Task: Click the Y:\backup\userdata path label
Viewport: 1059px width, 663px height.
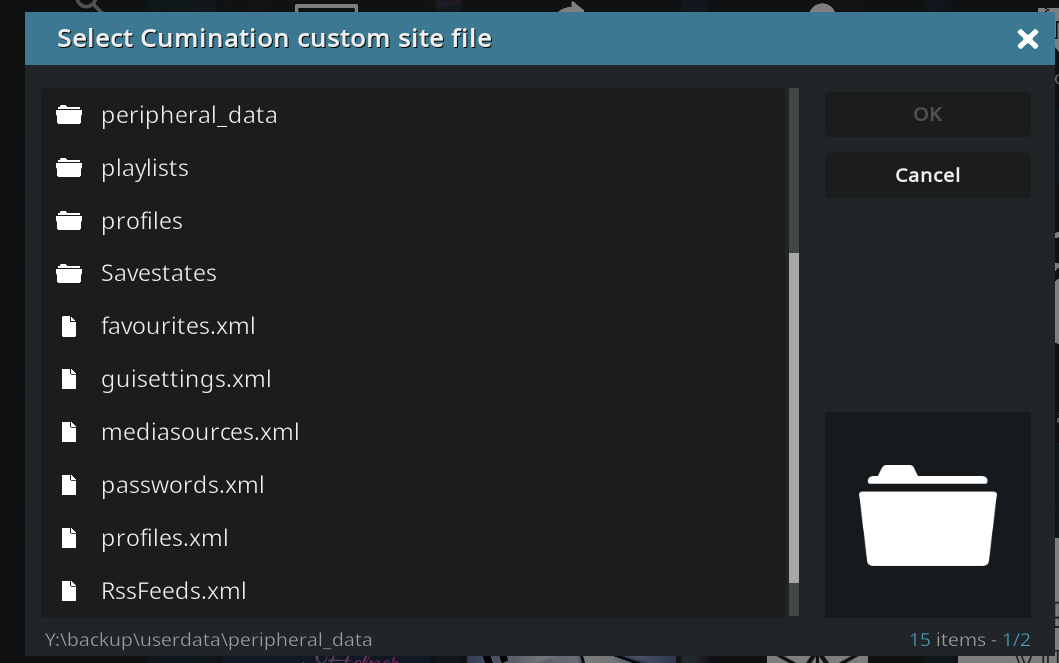Action: click(207, 639)
